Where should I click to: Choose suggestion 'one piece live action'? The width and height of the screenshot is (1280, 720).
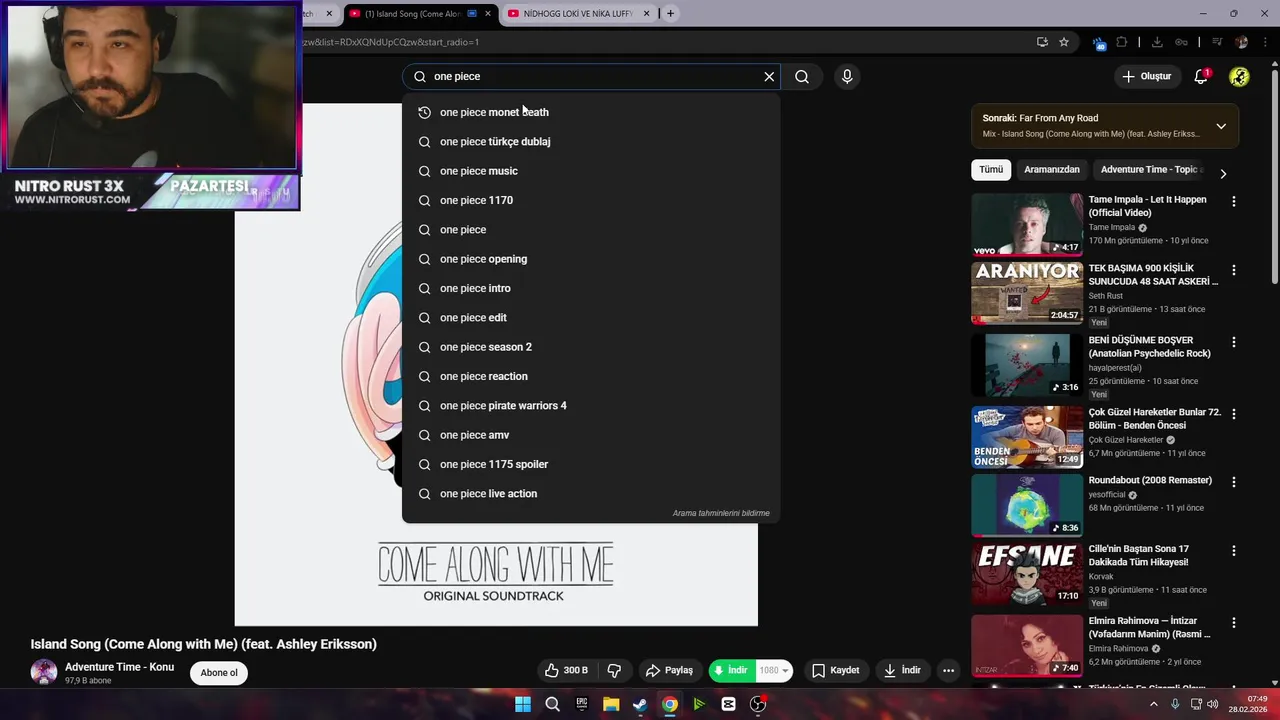pos(591,494)
